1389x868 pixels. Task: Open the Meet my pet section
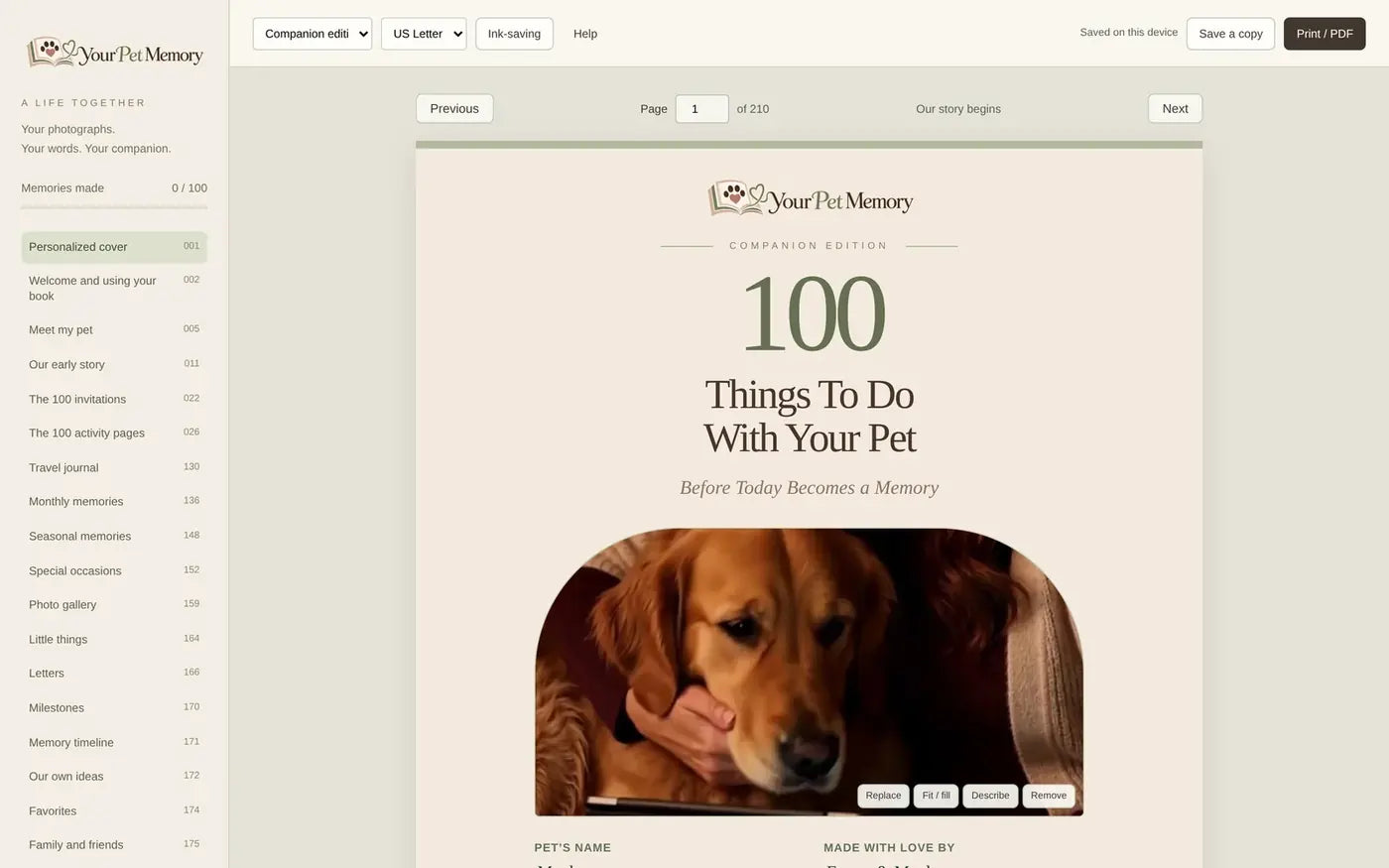(x=114, y=330)
